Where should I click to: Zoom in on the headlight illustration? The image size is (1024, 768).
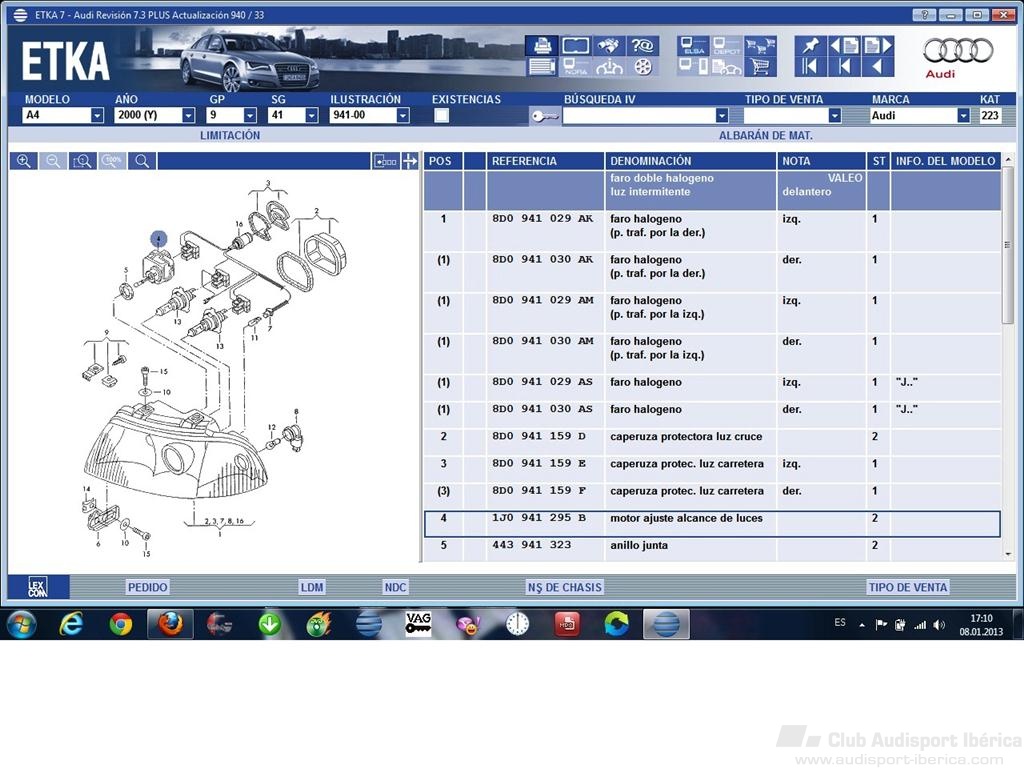tap(24, 161)
